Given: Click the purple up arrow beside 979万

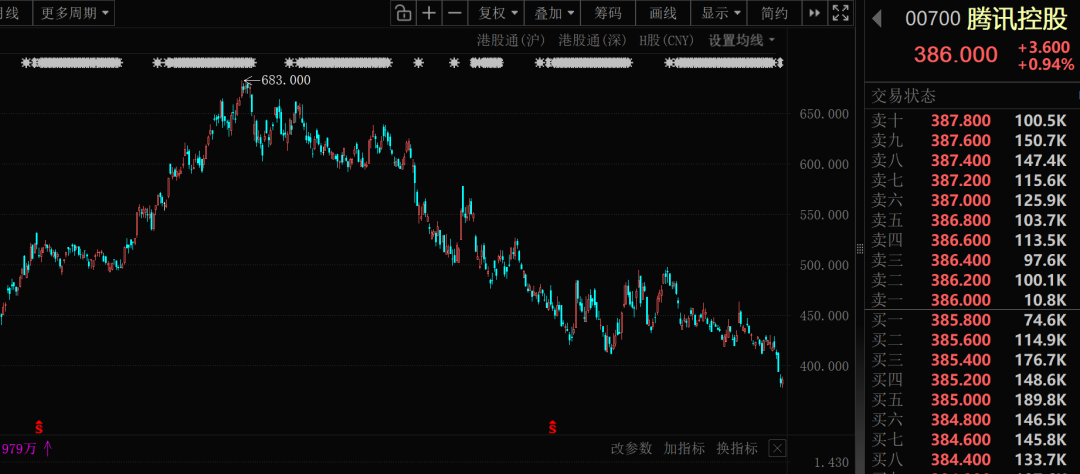Looking at the screenshot, I should [48, 449].
